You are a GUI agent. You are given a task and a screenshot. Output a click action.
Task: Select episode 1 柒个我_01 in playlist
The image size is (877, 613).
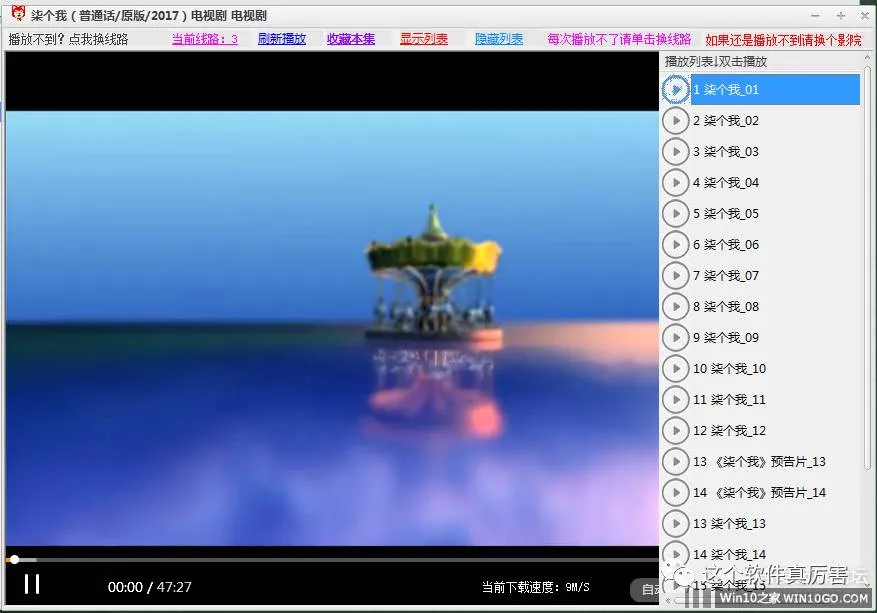(775, 89)
